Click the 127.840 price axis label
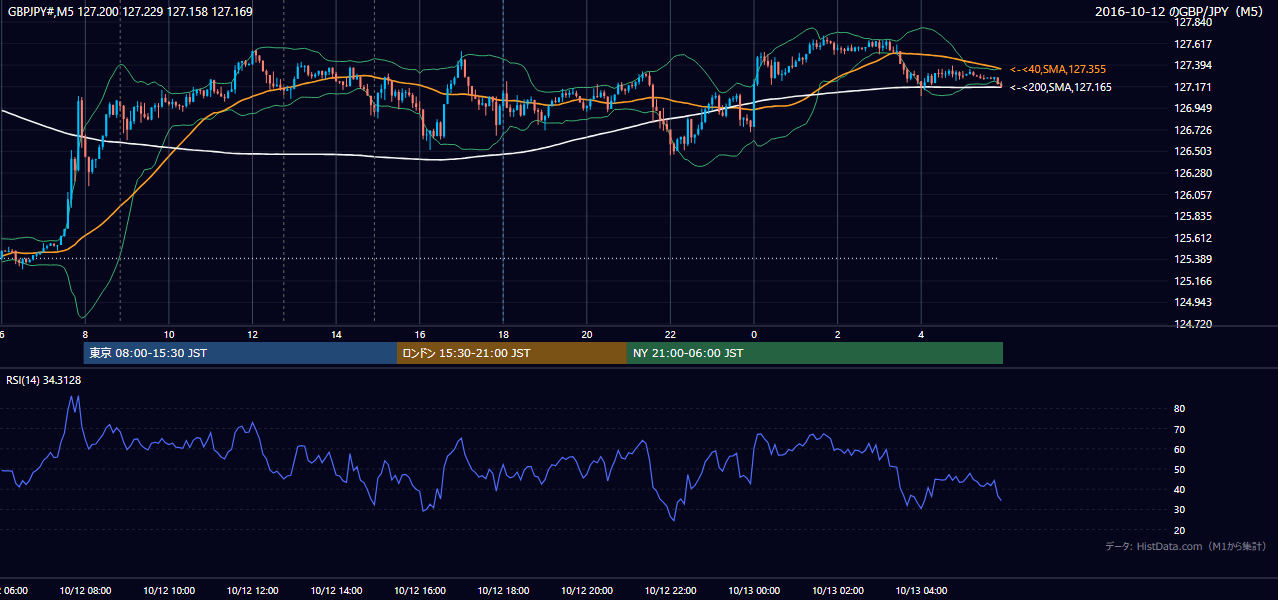The height and width of the screenshot is (600, 1278). click(x=1192, y=22)
